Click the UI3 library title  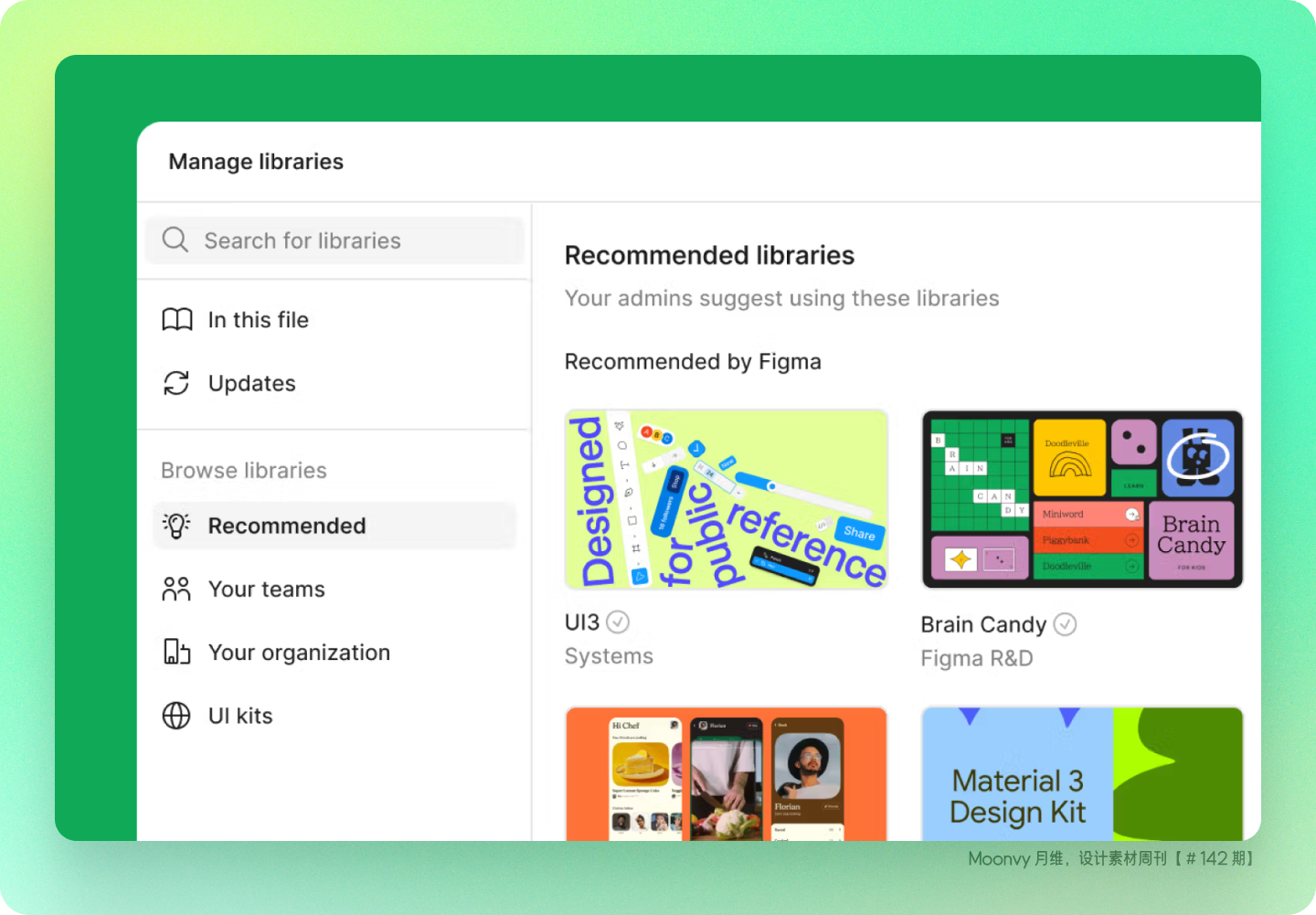[x=582, y=622]
